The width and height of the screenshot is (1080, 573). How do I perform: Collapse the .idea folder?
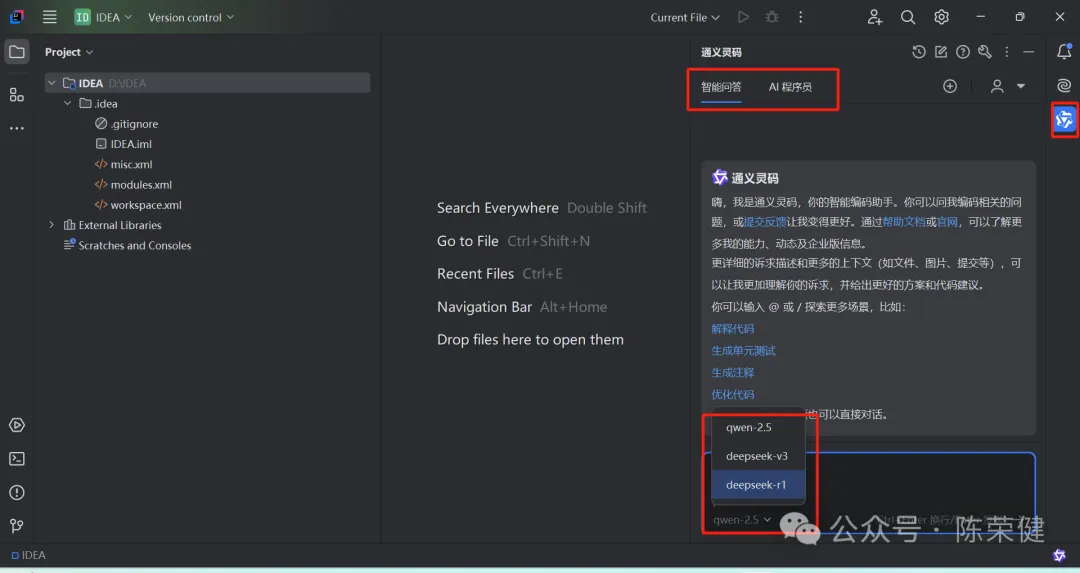(x=68, y=103)
